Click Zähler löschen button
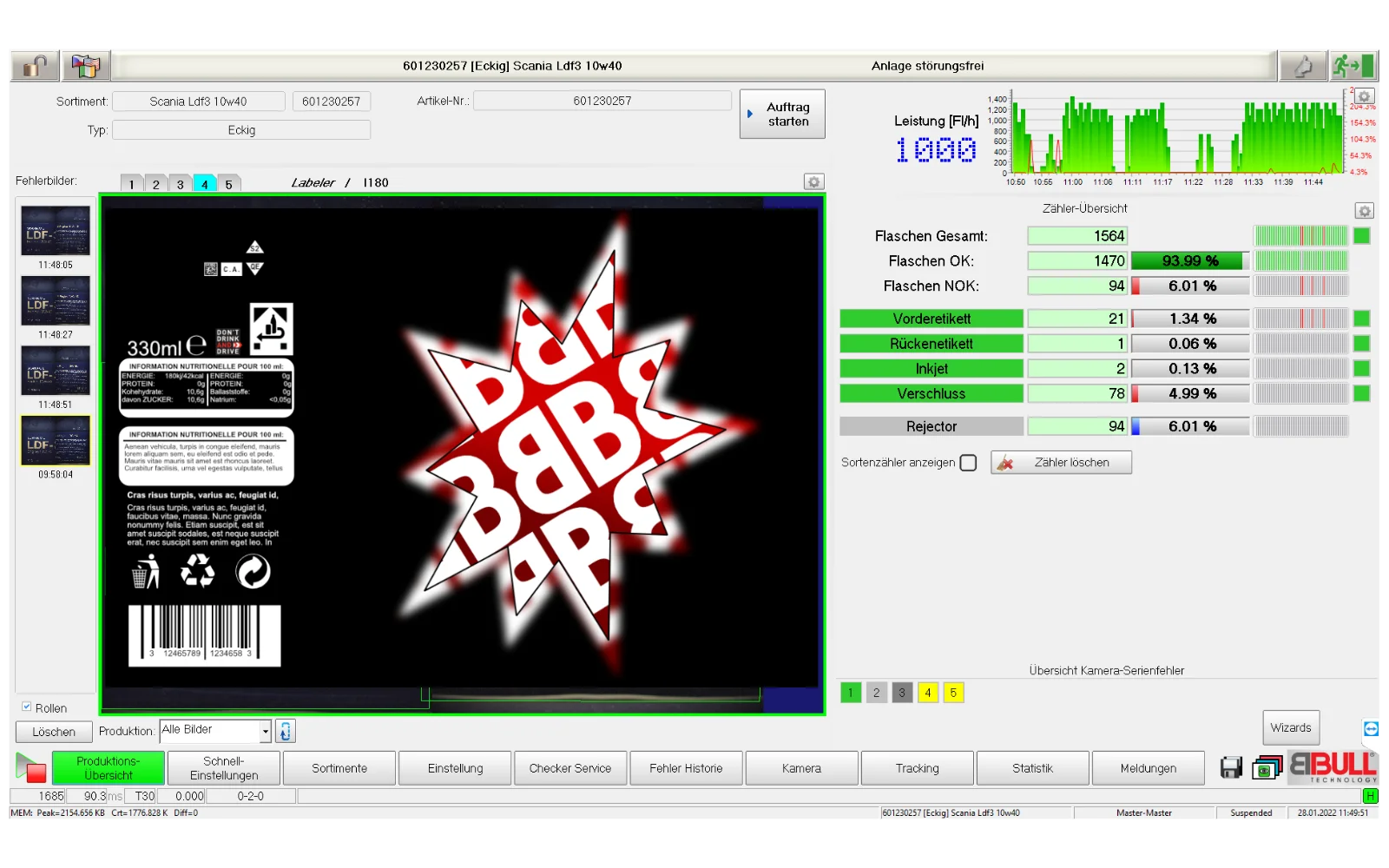The image size is (1389, 868). [x=1061, y=463]
